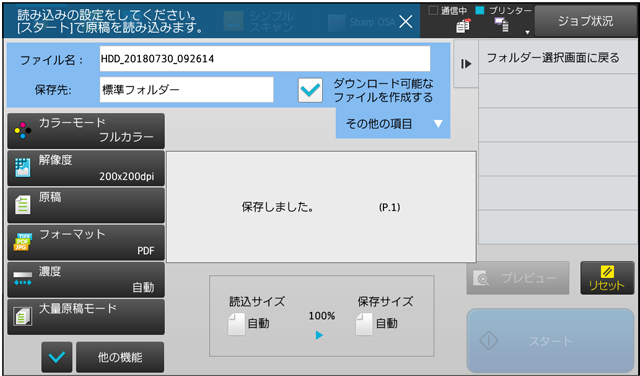
Task: Click the 保存しました。 message text
Action: [278, 207]
